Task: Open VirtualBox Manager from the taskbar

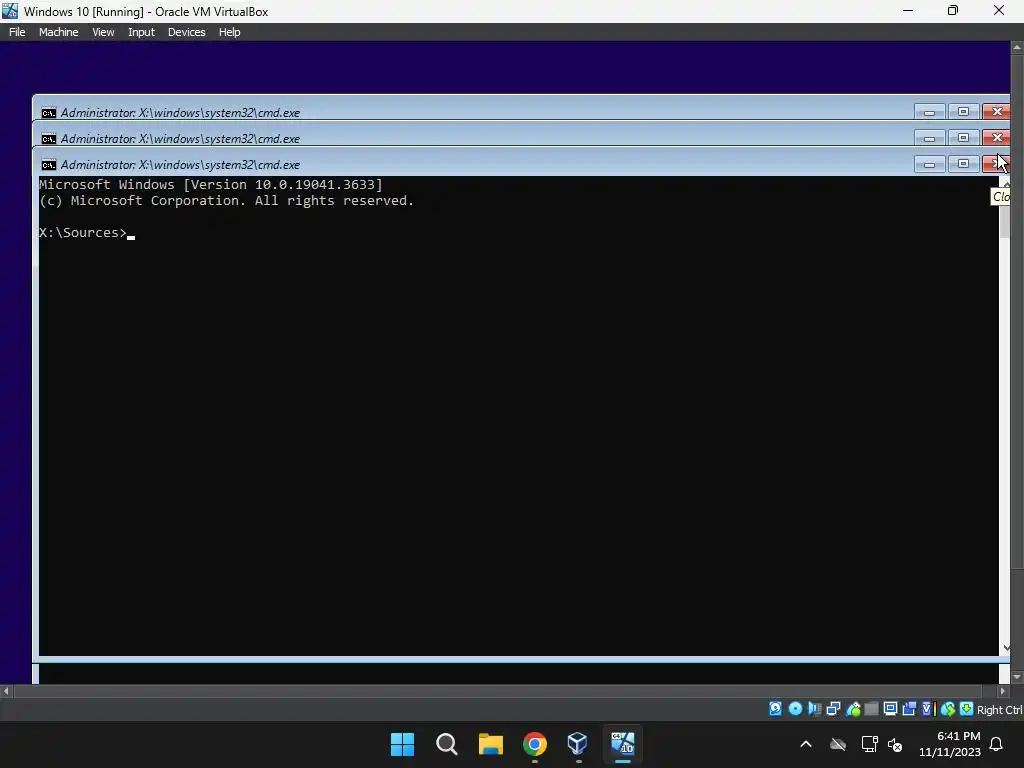Action: [x=578, y=744]
